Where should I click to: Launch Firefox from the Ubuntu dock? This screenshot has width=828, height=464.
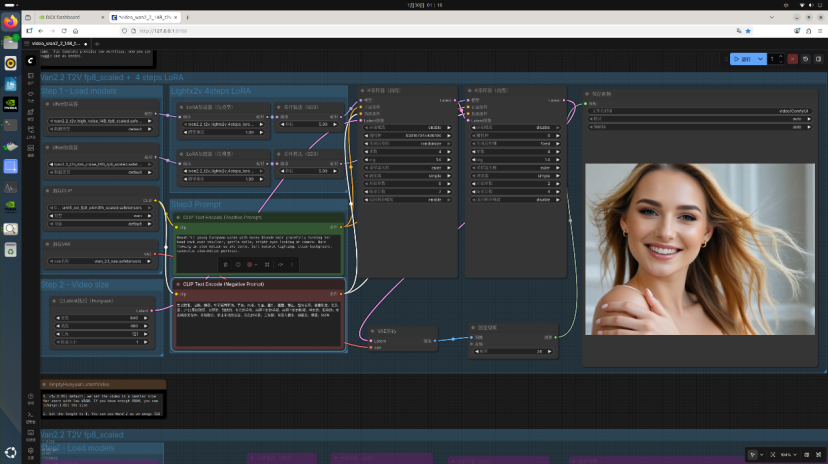[x=10, y=21]
